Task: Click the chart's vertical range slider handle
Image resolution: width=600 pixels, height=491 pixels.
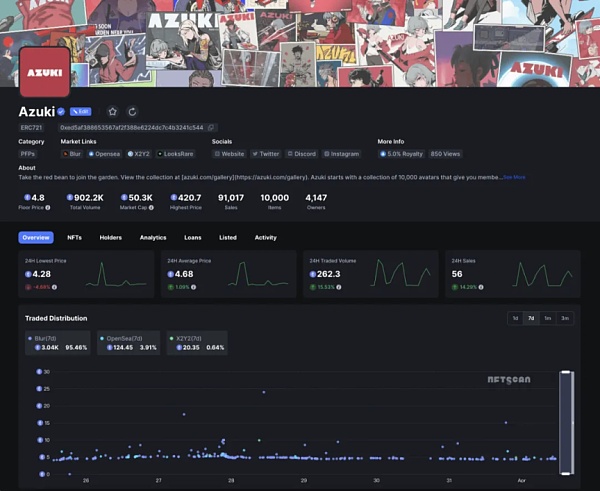Action: coord(566,422)
